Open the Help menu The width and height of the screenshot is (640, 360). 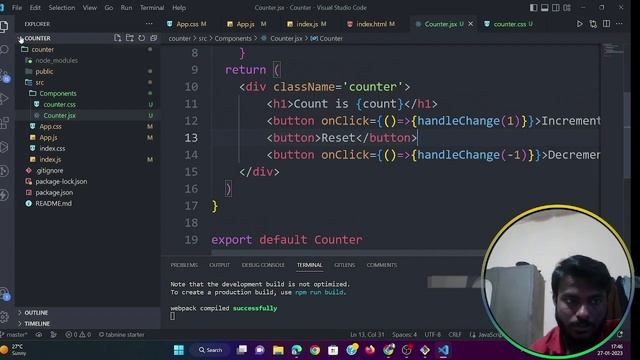[x=179, y=8]
